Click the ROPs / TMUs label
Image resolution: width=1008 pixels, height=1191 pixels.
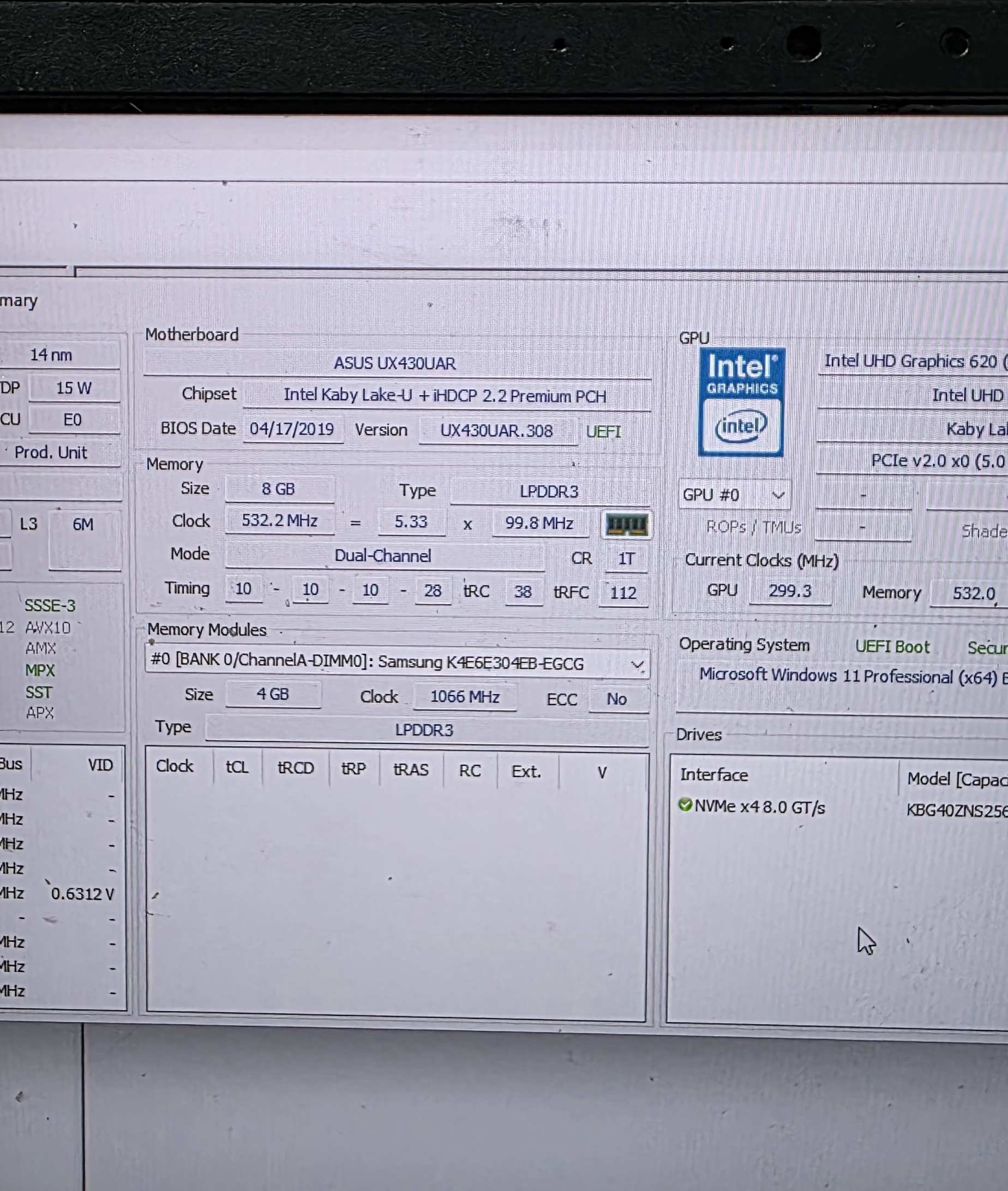754,527
